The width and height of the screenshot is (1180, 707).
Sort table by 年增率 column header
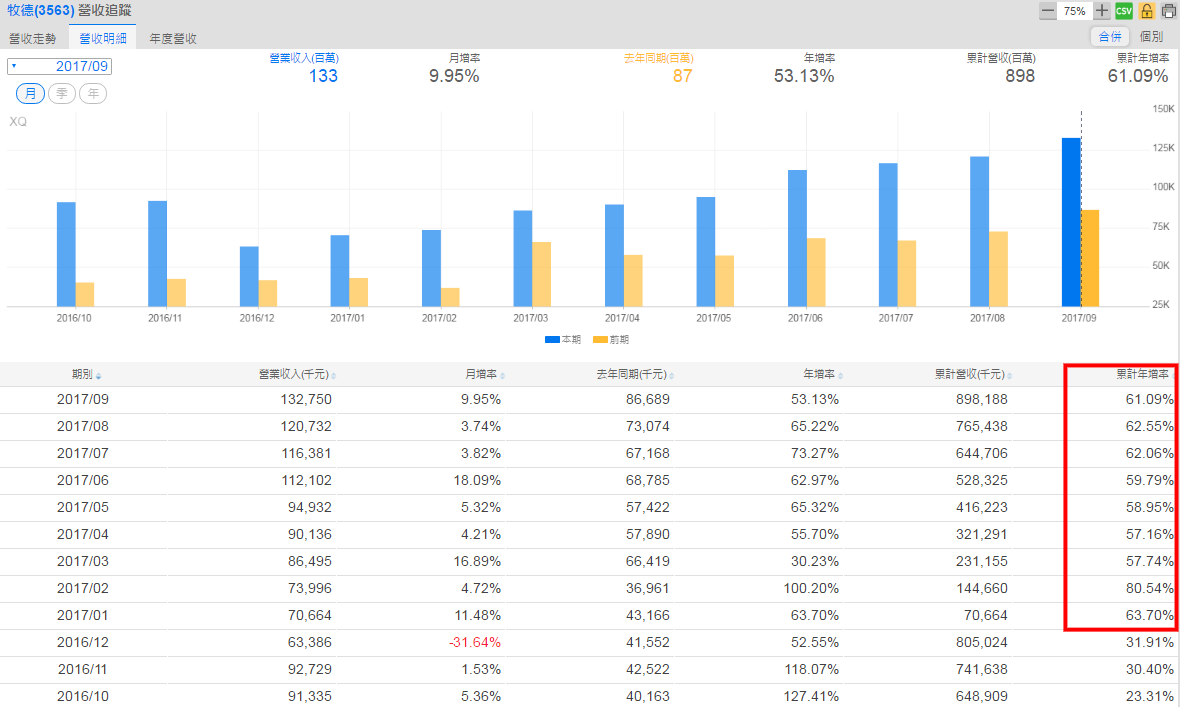pos(823,374)
